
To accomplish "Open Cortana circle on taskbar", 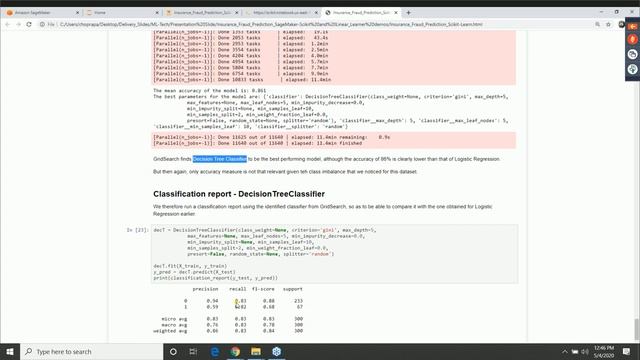I will (x=173, y=351).
